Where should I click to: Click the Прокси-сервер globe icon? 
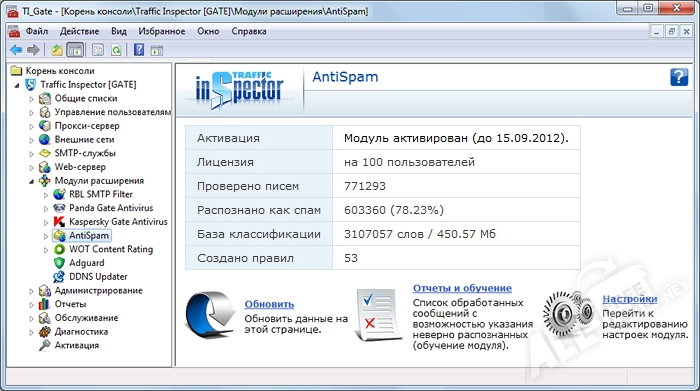45,126
